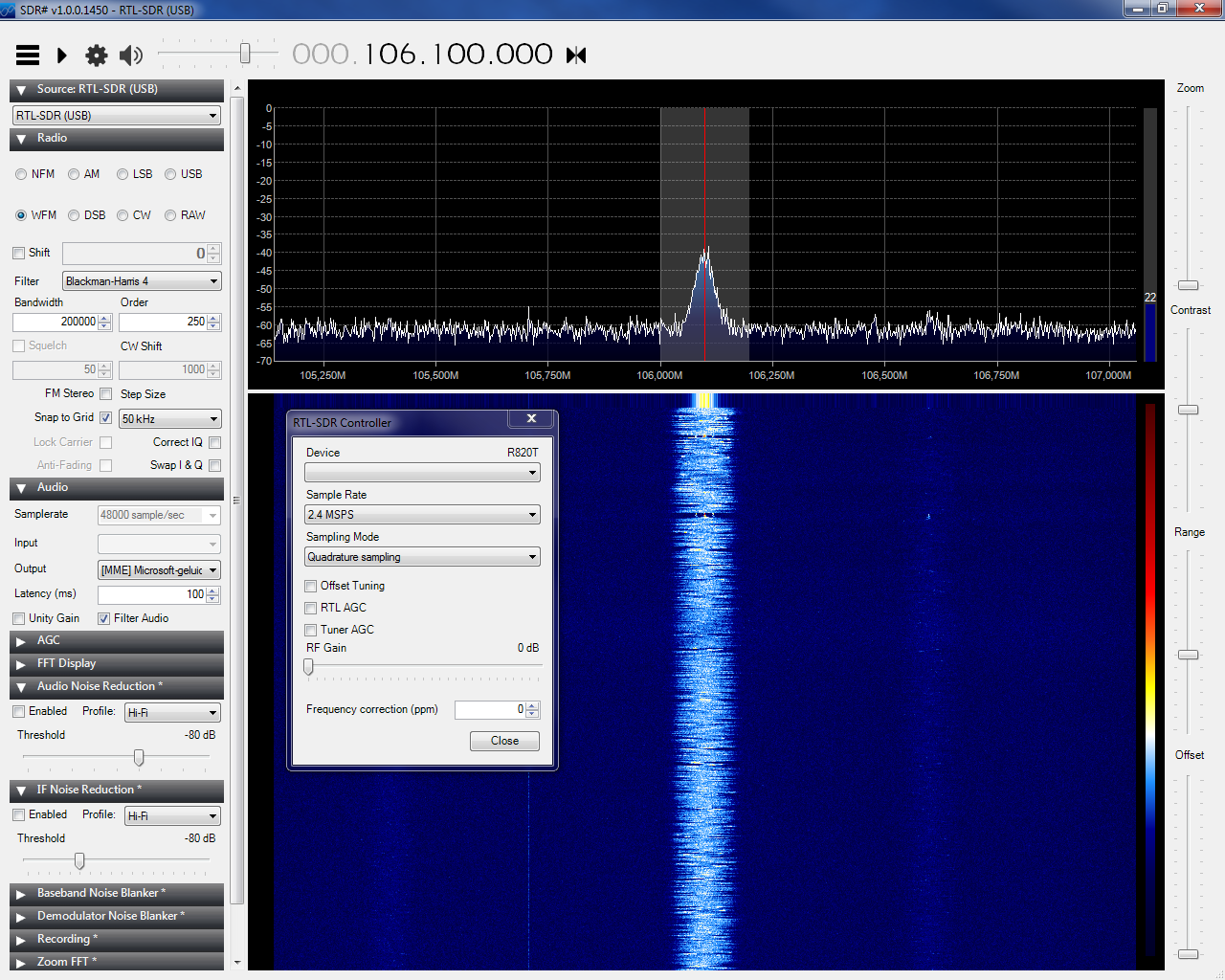This screenshot has height=980, width=1225.
Task: Mute audio with the speaker icon
Action: [131, 56]
